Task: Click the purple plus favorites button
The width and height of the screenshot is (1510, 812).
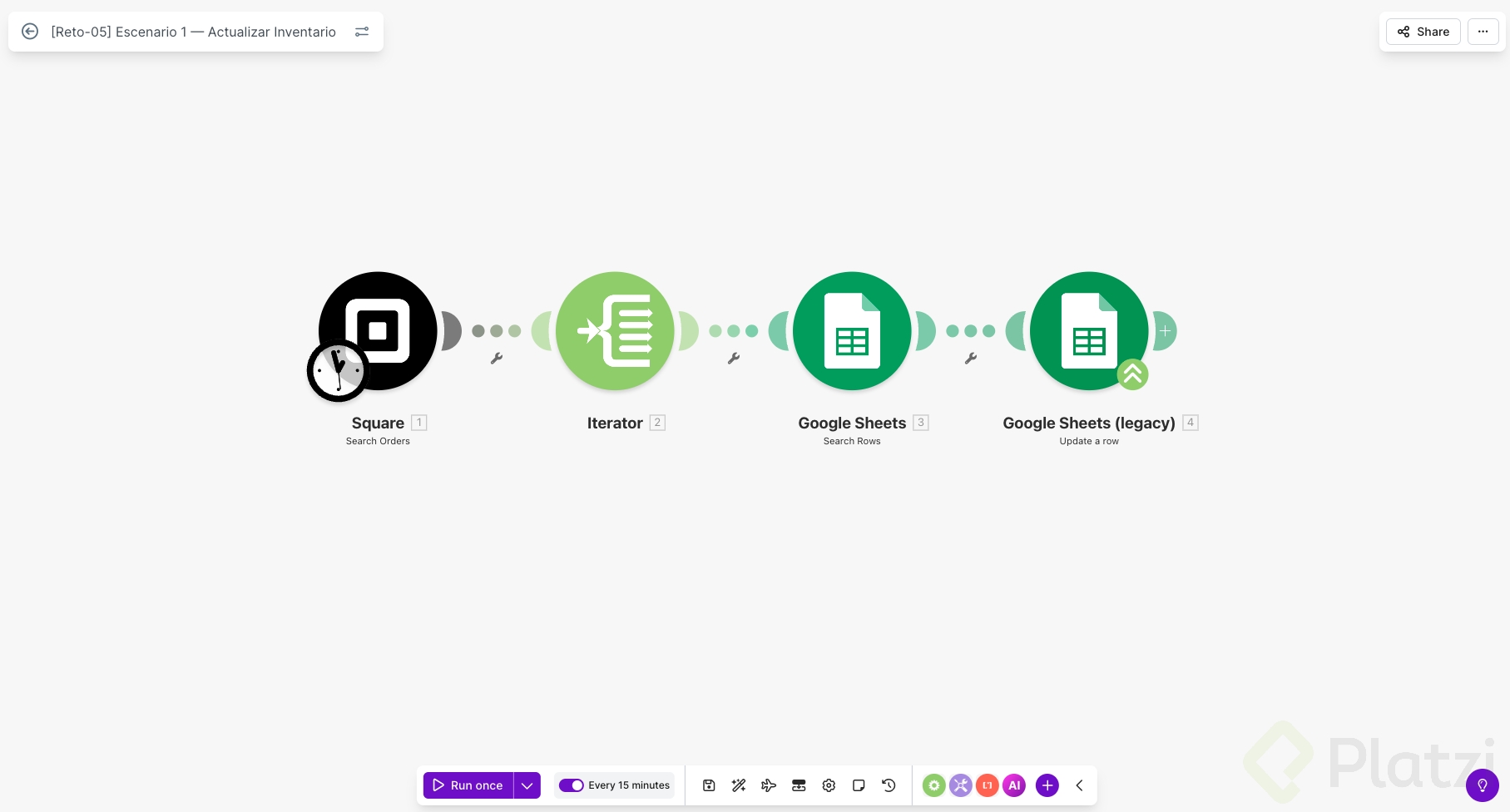Action: click(1047, 785)
